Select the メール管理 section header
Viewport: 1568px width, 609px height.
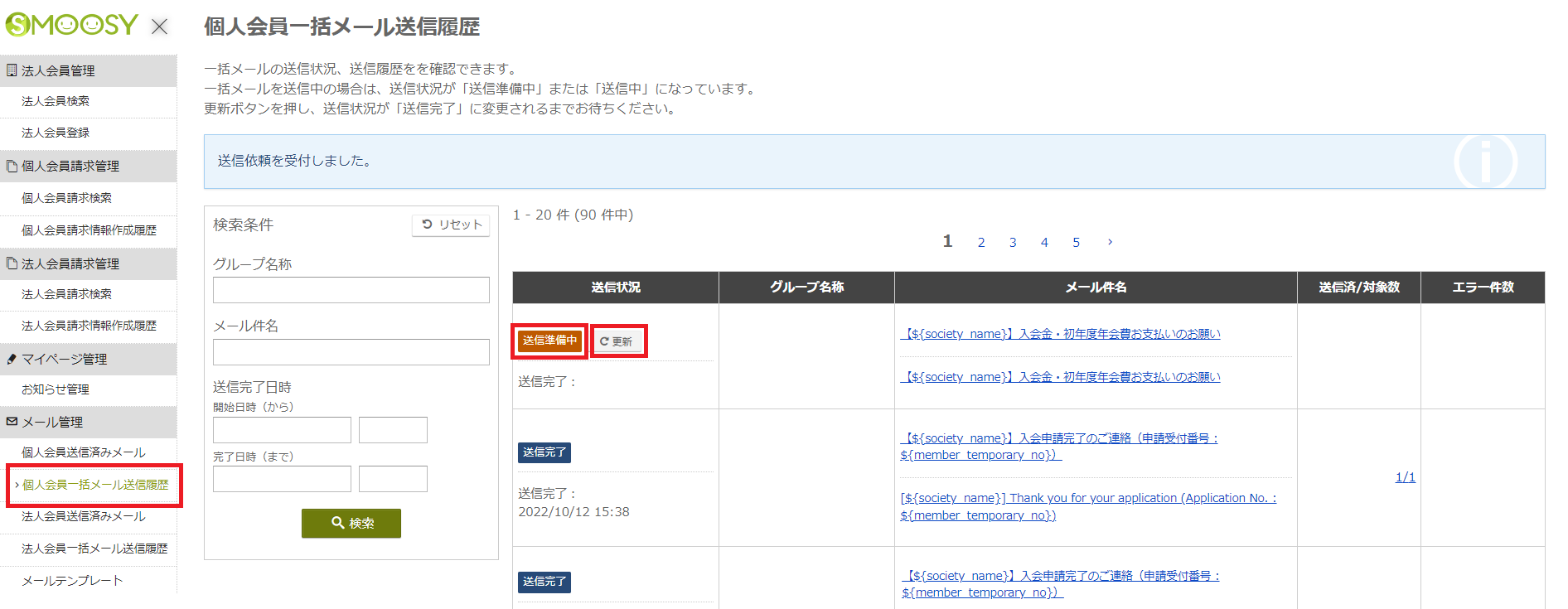coord(88,422)
